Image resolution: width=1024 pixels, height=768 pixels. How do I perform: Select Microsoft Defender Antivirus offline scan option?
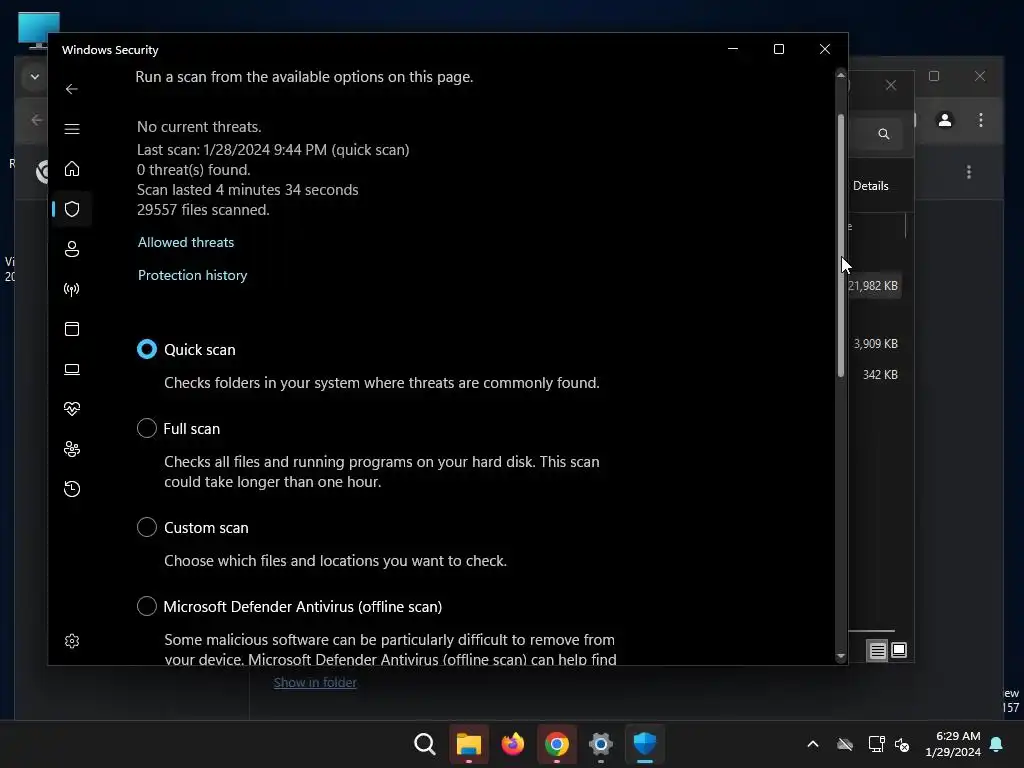[x=147, y=606]
